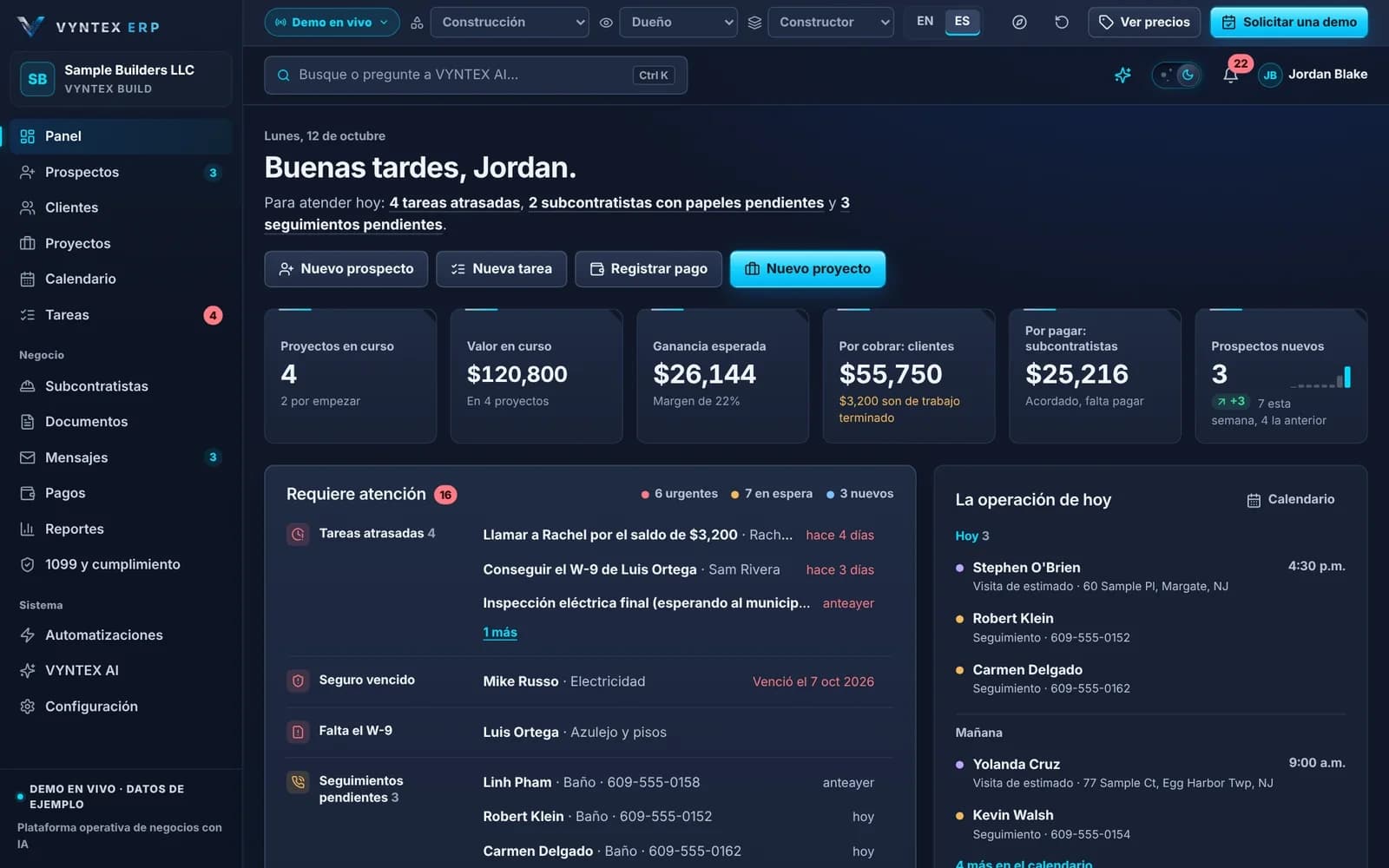This screenshot has width=1389, height=868.
Task: Filter by 3 nuevos
Action: pyautogui.click(x=859, y=494)
